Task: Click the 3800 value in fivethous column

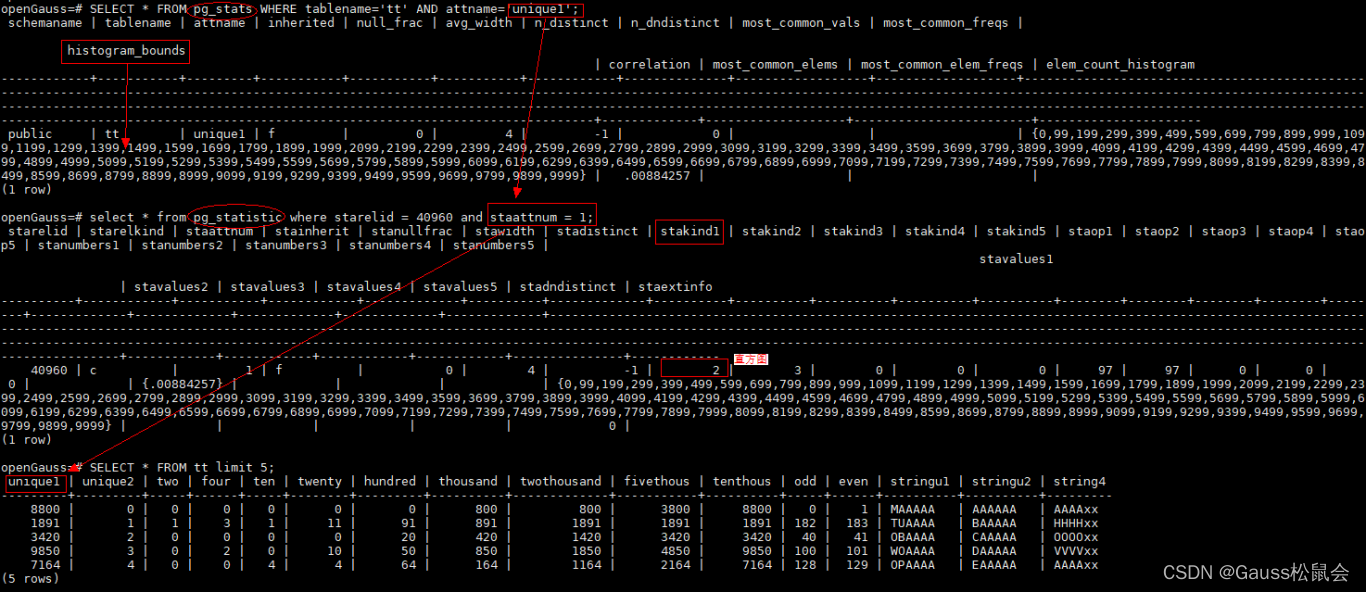Action: [675, 509]
